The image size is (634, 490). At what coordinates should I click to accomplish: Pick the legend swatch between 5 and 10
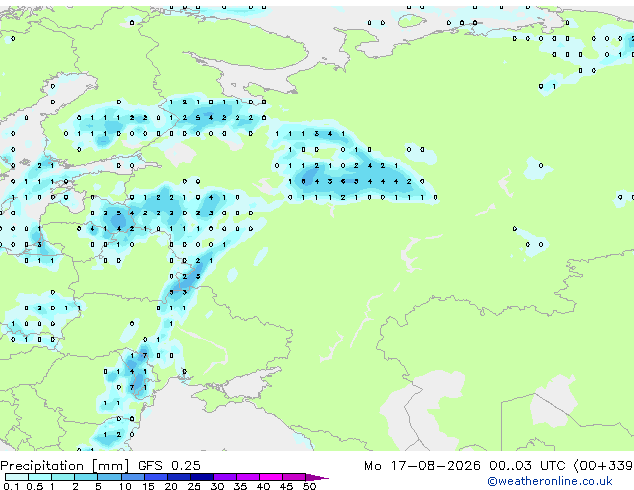[x=110, y=477]
